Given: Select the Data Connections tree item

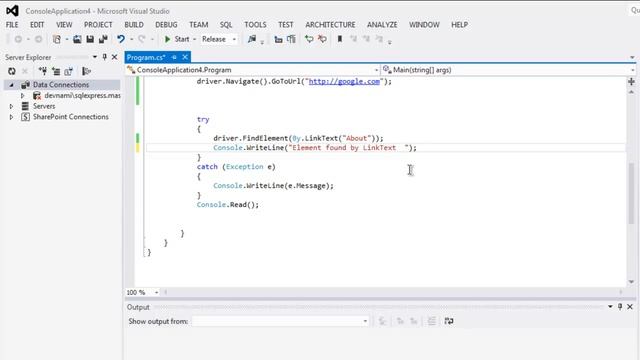Looking at the screenshot, I should click(61, 85).
